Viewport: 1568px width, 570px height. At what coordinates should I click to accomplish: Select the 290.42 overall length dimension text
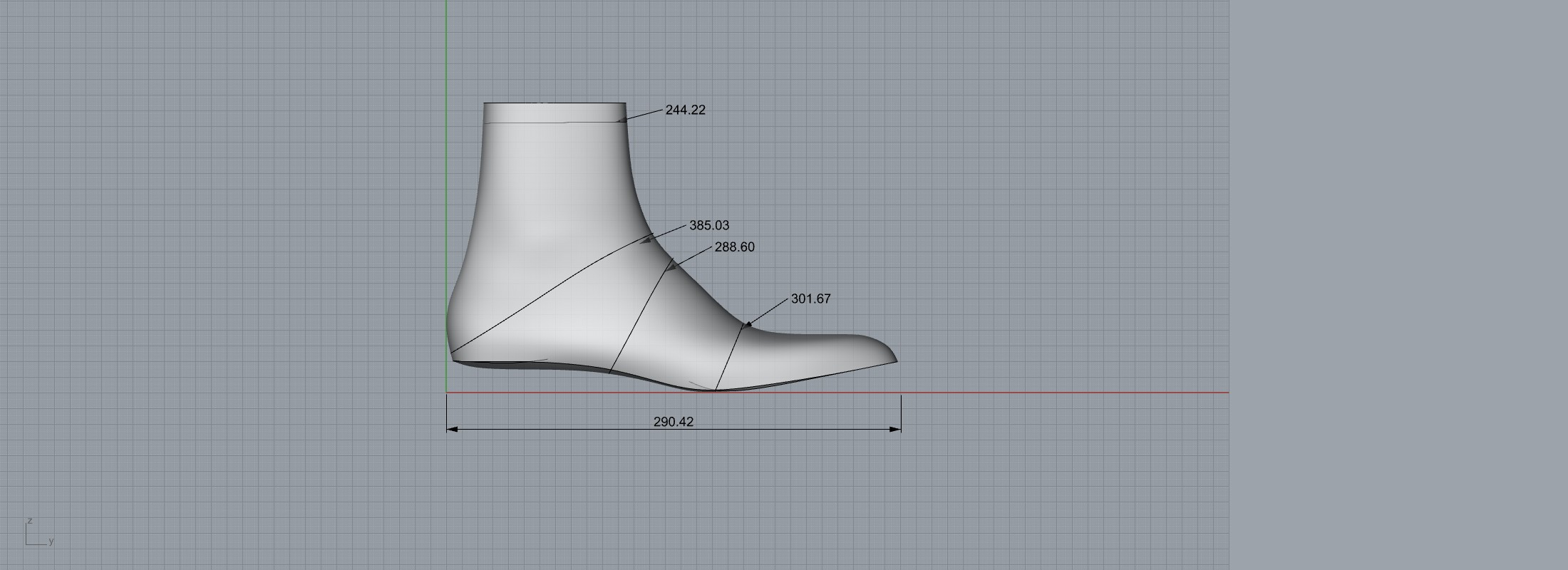[x=673, y=422]
